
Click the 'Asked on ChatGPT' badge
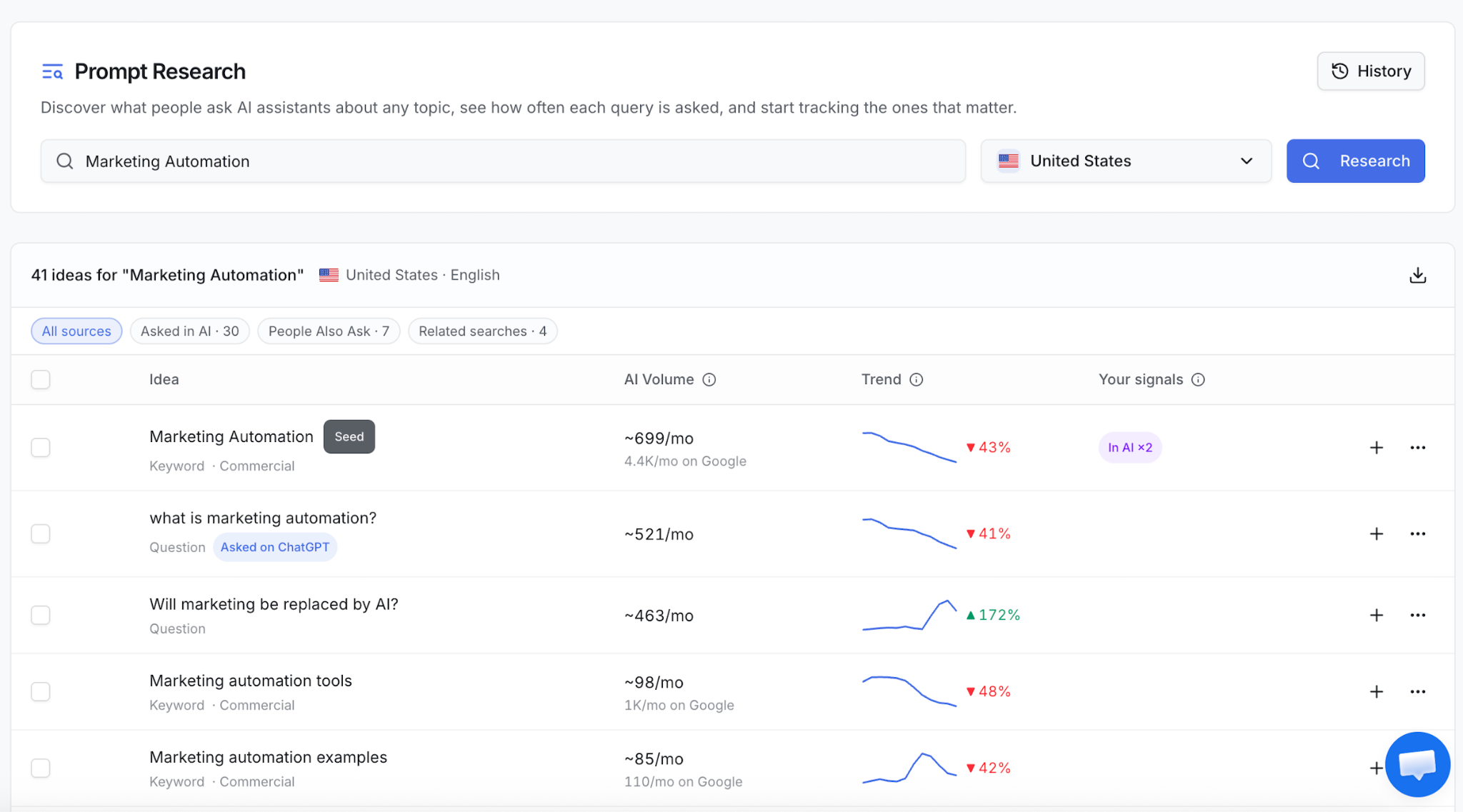coord(275,547)
